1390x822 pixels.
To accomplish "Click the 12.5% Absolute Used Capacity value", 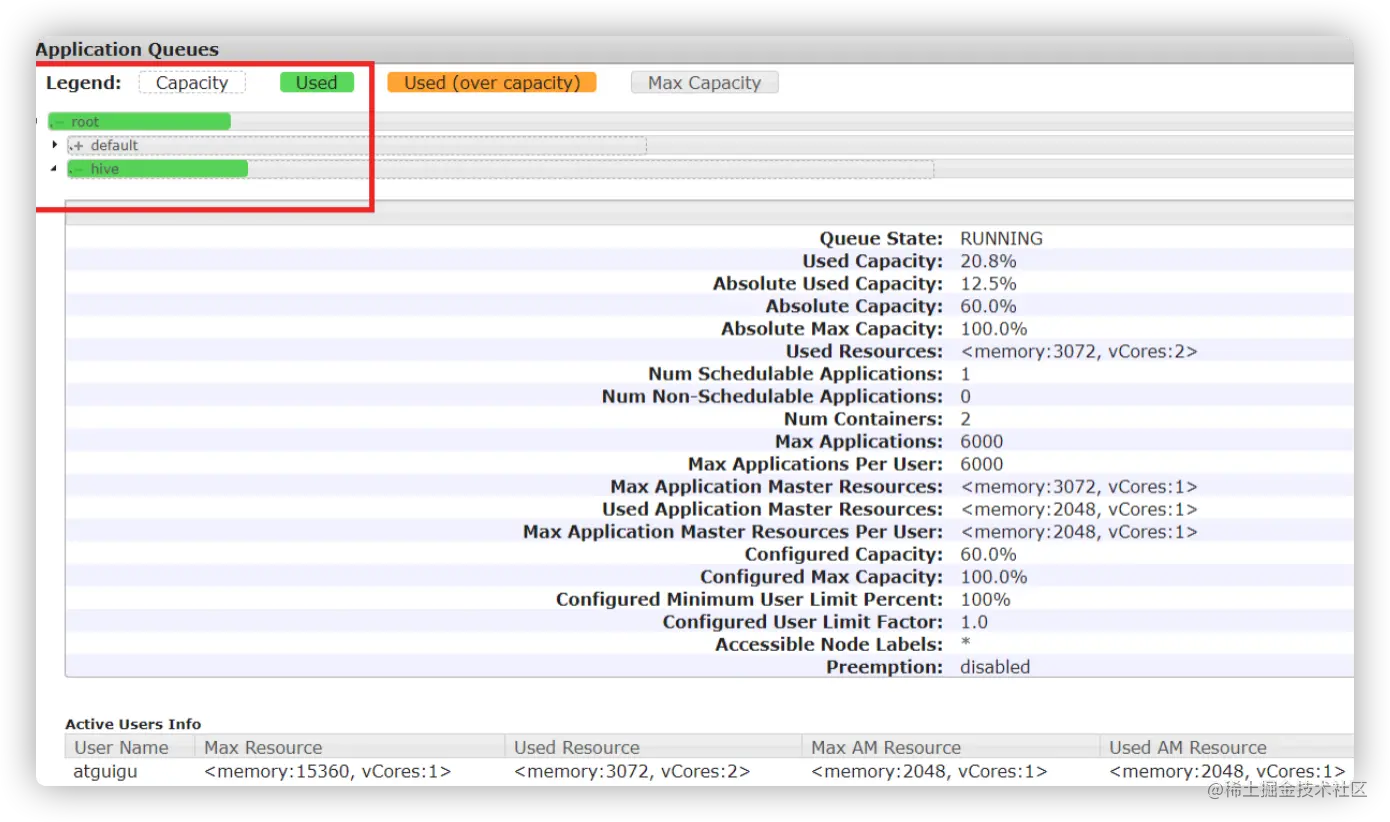I will (988, 284).
